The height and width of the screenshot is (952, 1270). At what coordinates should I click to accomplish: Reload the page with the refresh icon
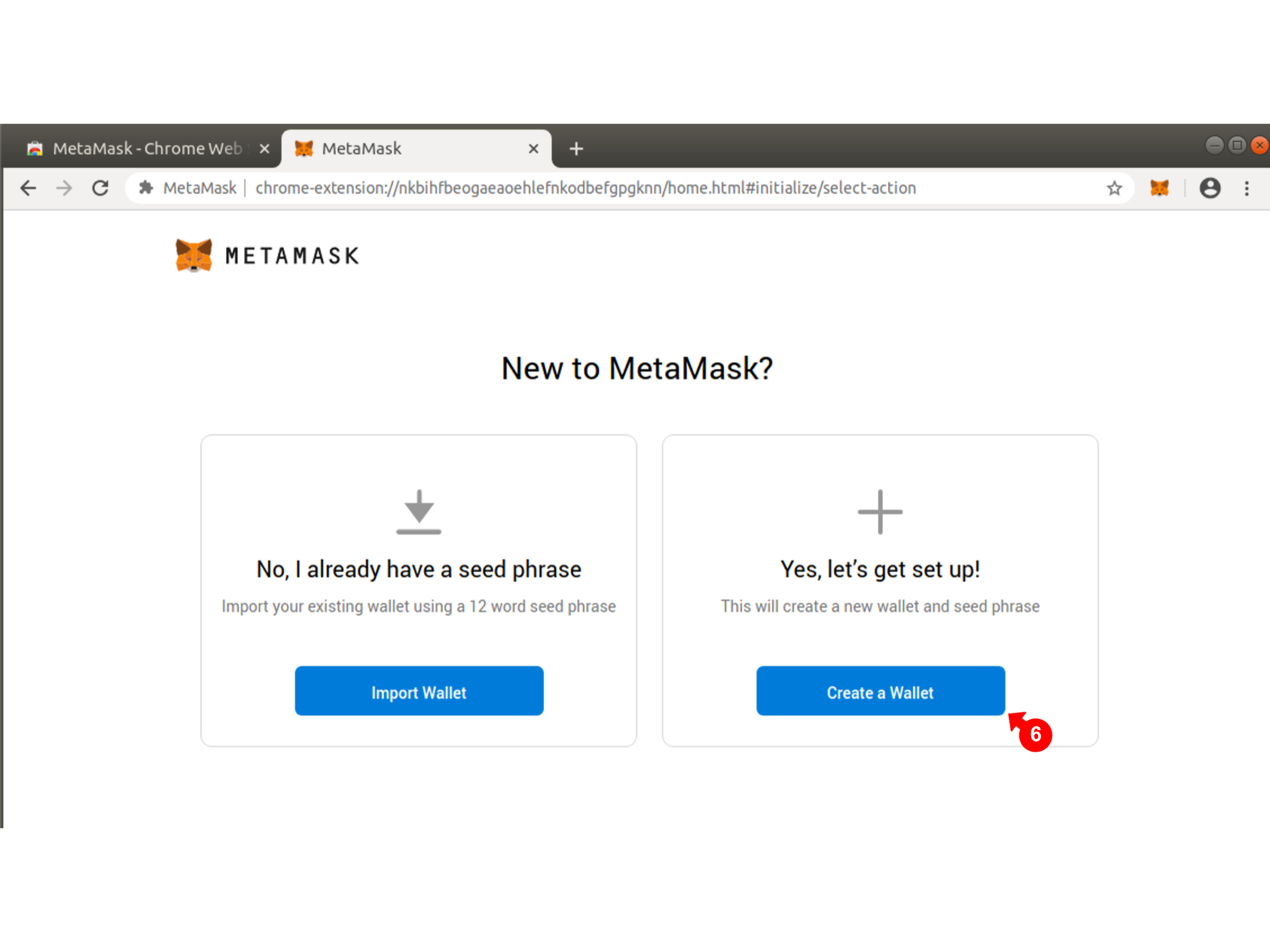coord(100,188)
